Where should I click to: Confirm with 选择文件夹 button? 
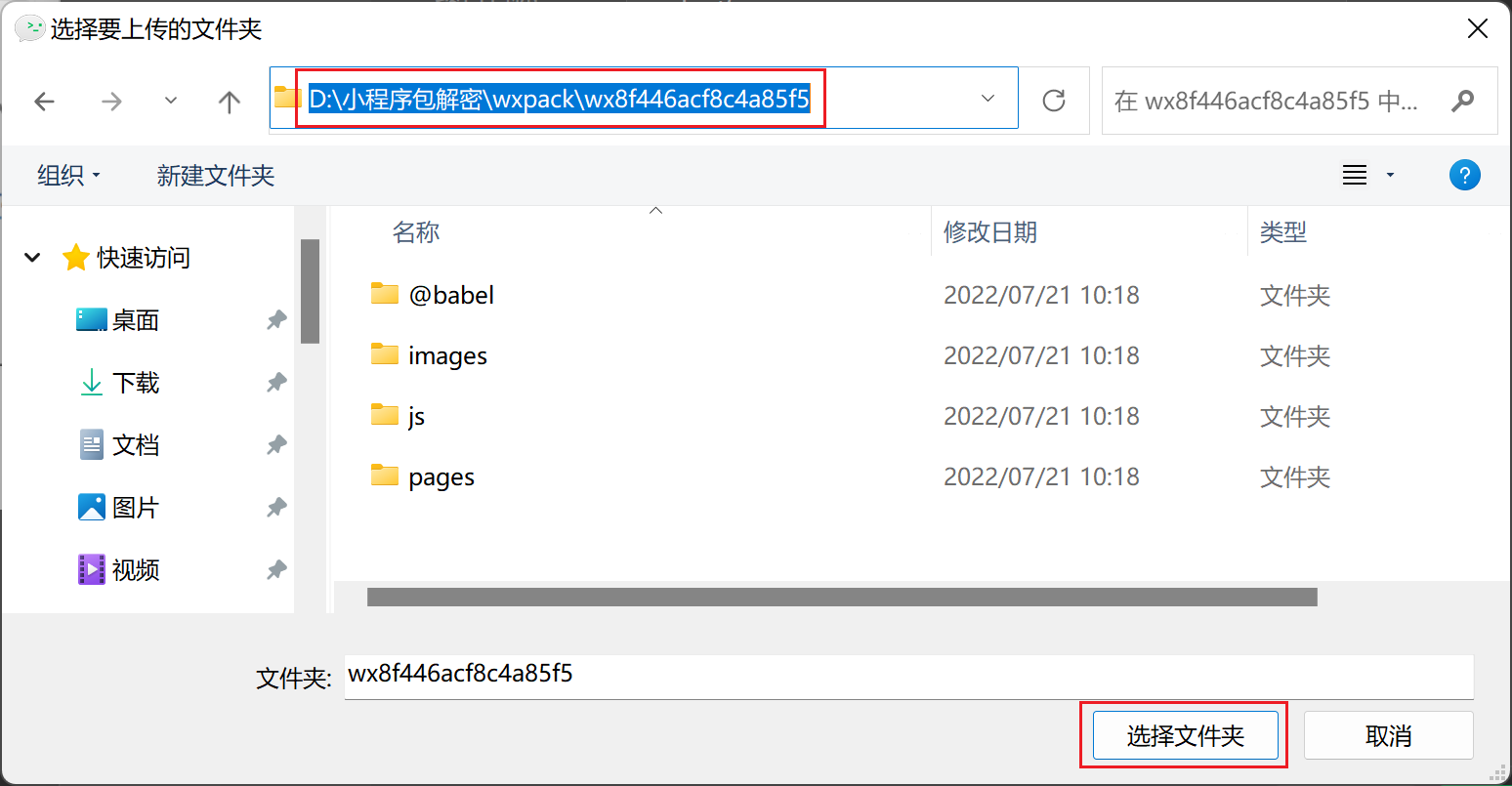pos(1185,735)
